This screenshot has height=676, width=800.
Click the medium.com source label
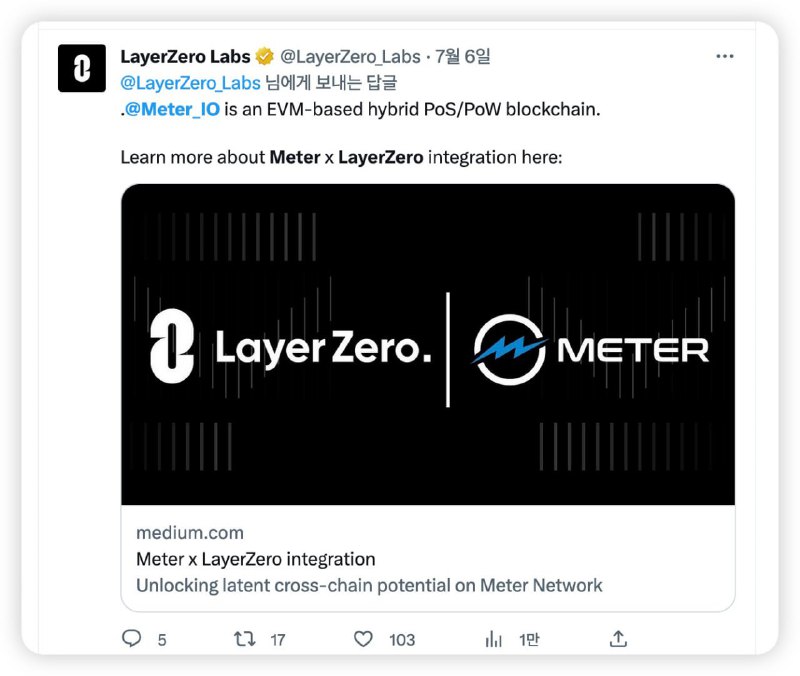(190, 533)
